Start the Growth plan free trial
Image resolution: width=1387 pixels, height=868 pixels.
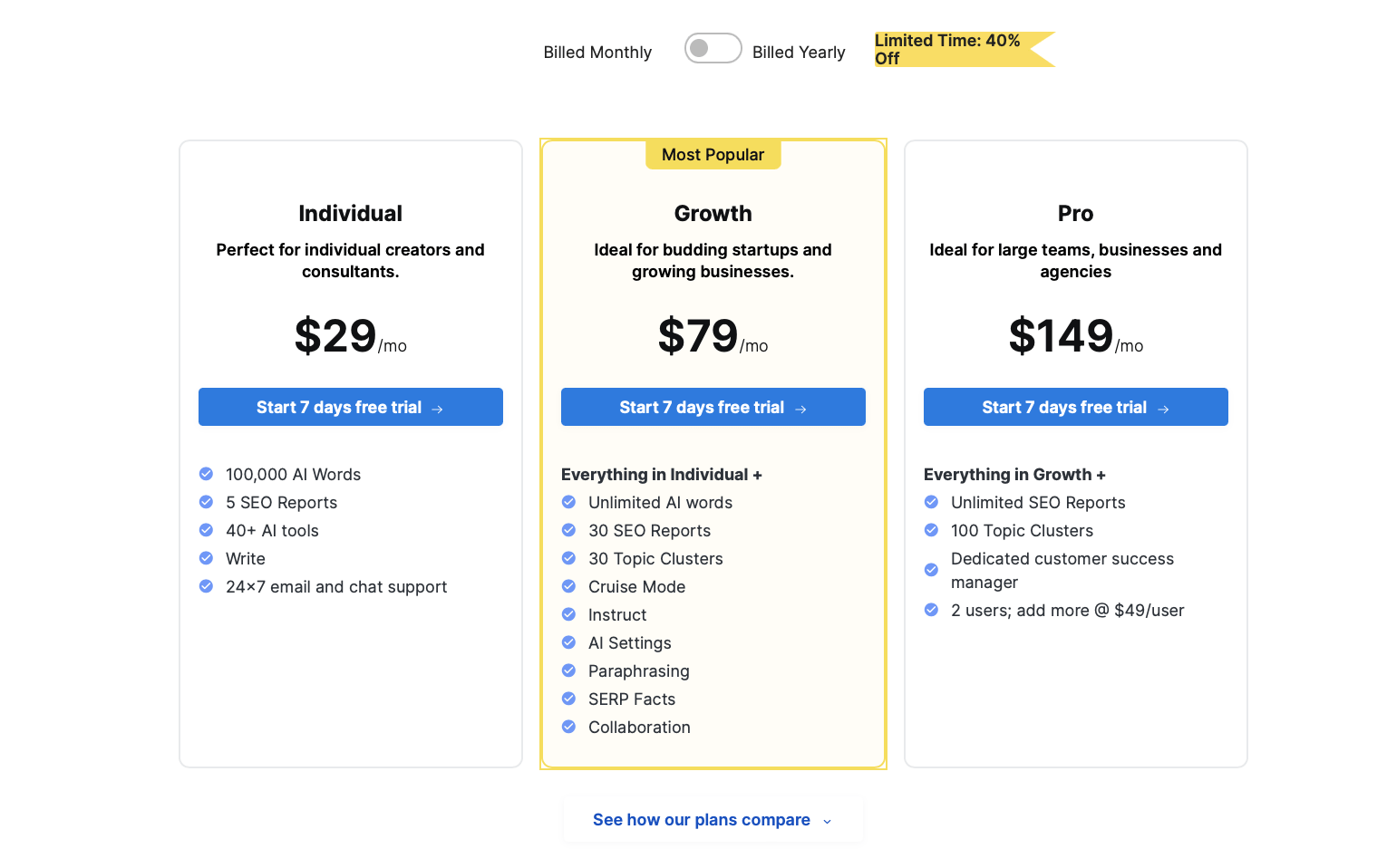[x=713, y=408]
